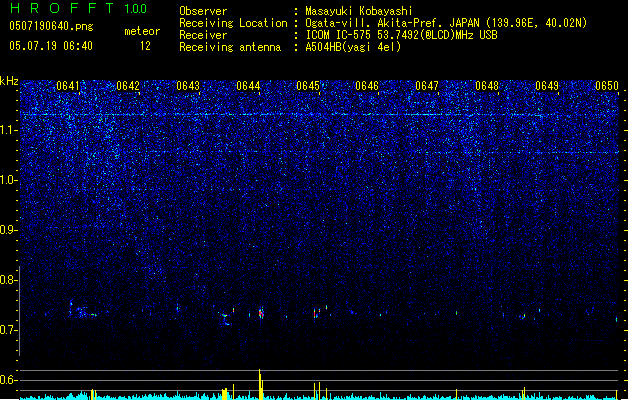The height and width of the screenshot is (400, 629).
Task: Select the Ogata-vill. Akita-Pref. JAPAN location text
Action: click(x=446, y=23)
